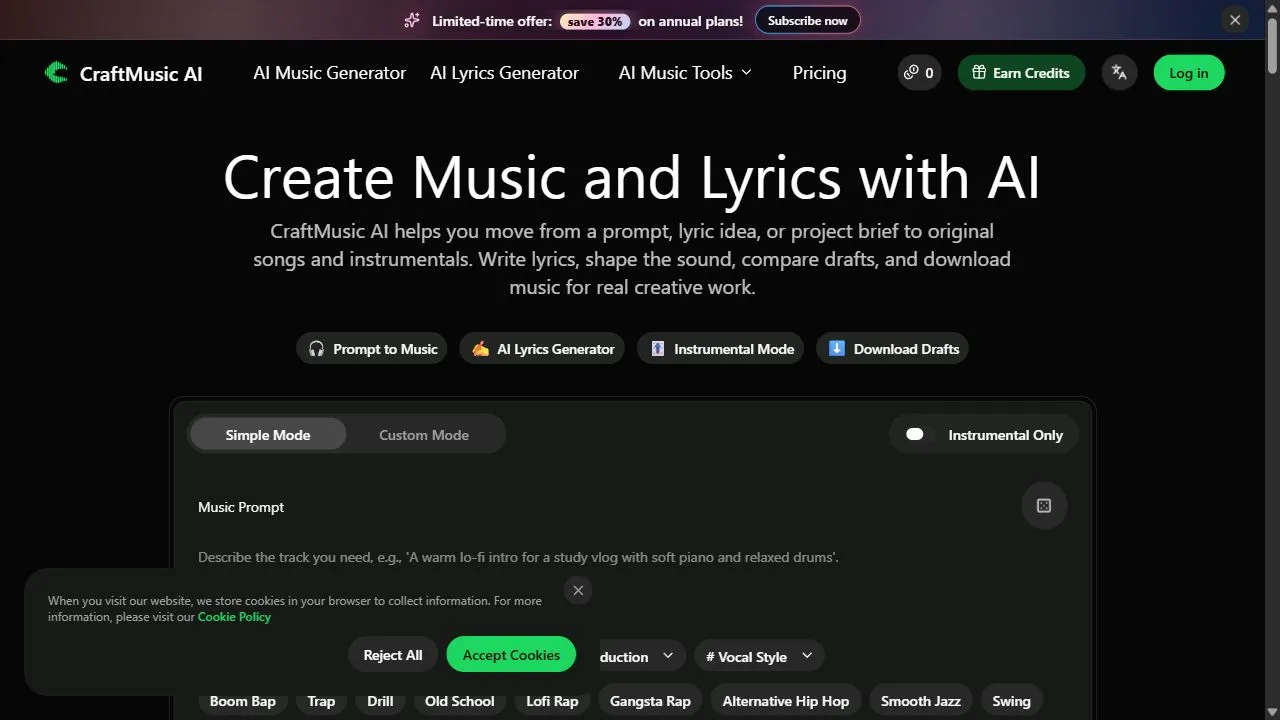Click the Earn Credits button
Screen dimensions: 1280x720
(1021, 73)
